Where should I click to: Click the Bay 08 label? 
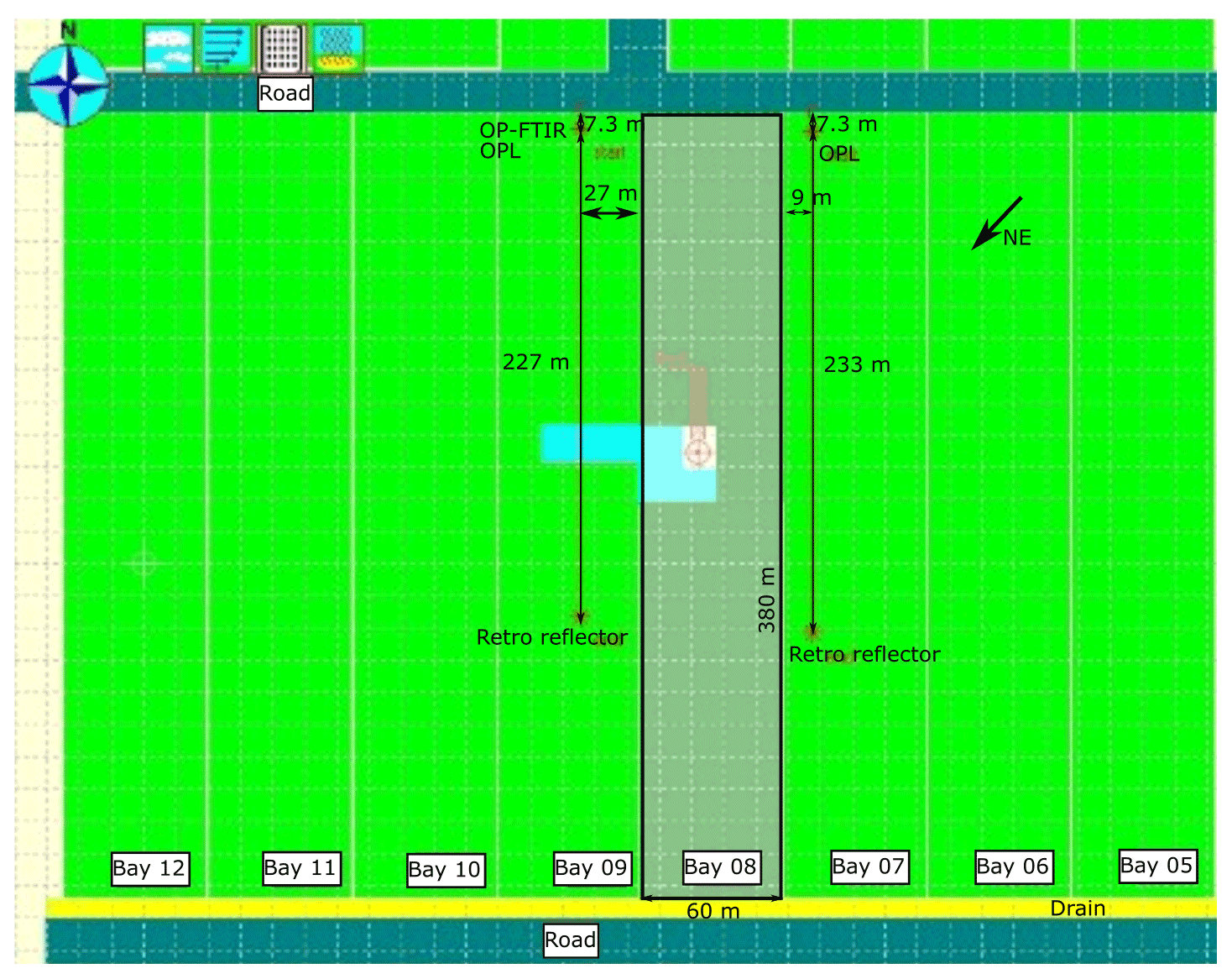(x=721, y=867)
